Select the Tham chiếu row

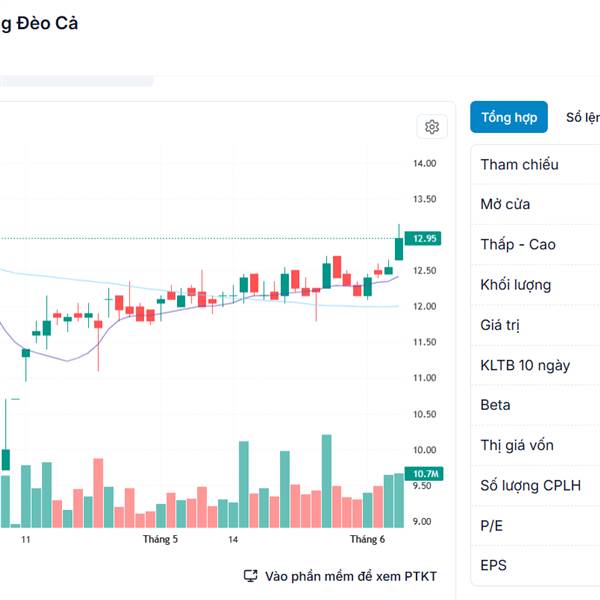click(x=535, y=164)
